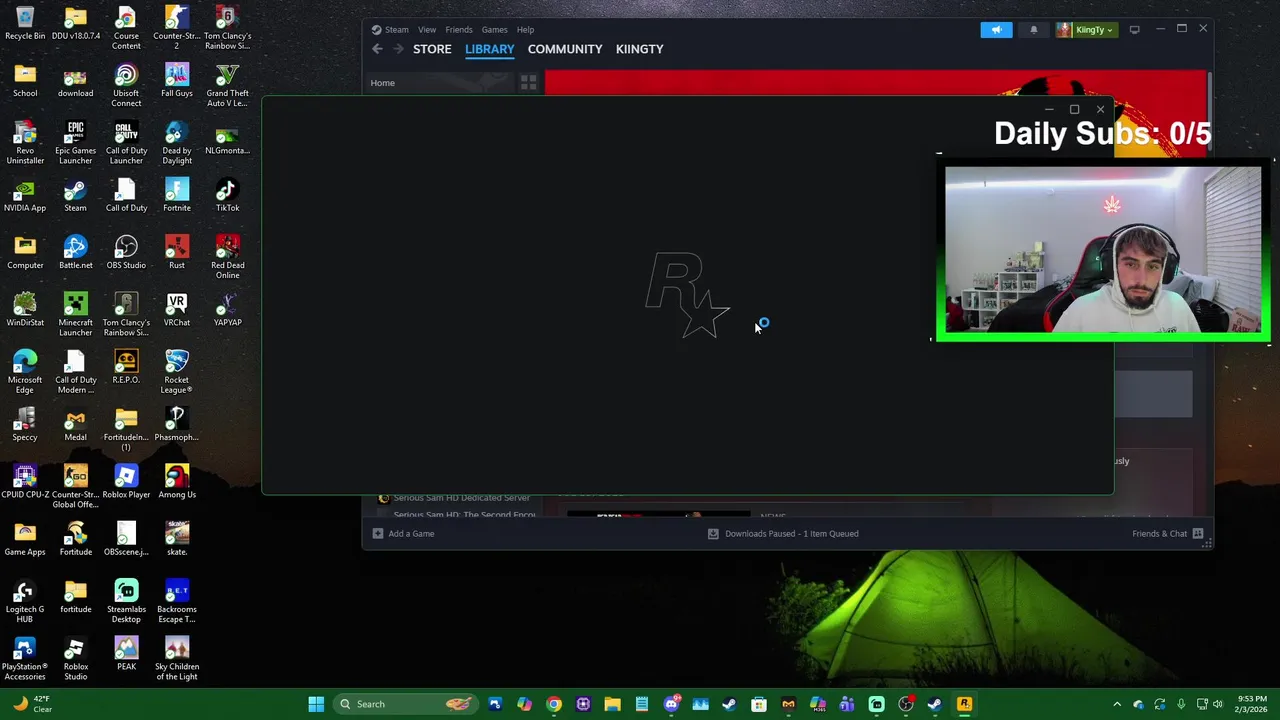Open the Among Us desktop icon
Screen dimensions: 1280x720
(177, 481)
